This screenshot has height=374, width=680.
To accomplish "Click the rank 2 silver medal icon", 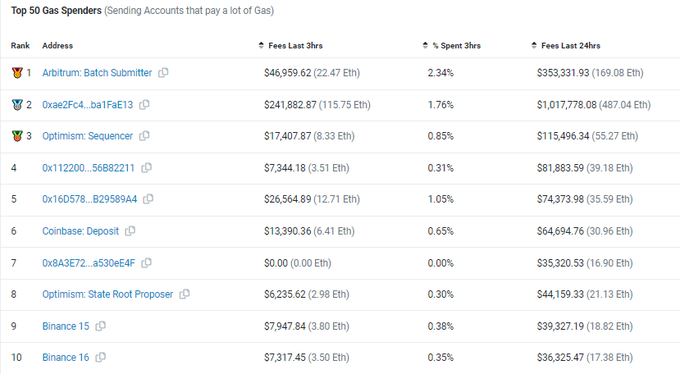I will click(17, 105).
